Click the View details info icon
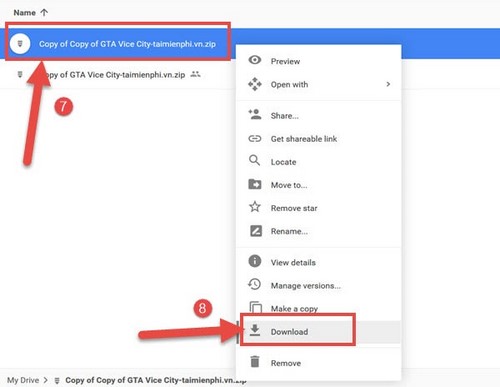Screen dimensions: 500x387 coord(255,261)
